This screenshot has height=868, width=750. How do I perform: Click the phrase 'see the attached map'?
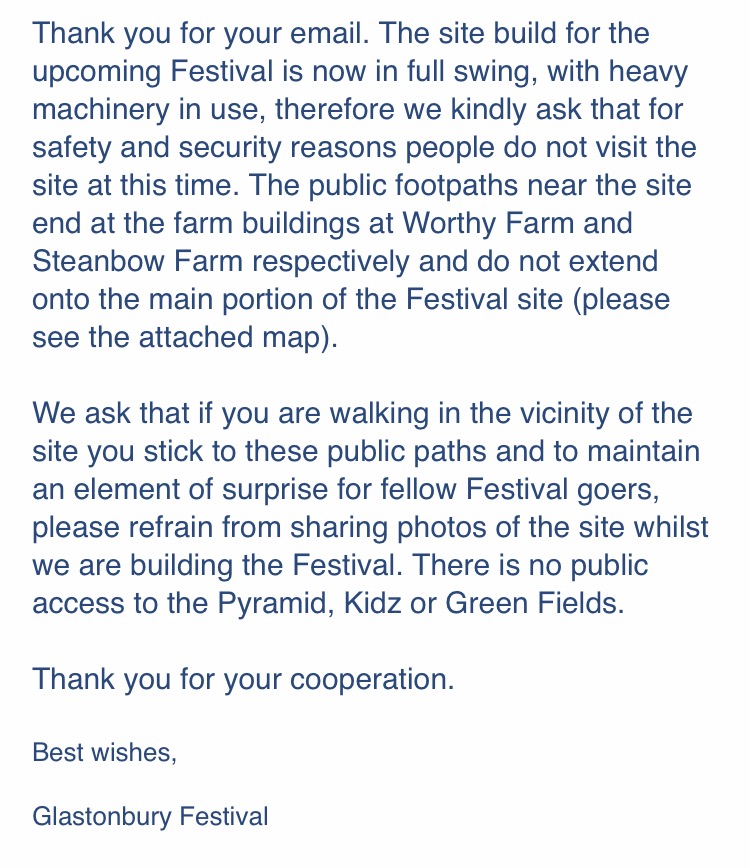point(177,337)
